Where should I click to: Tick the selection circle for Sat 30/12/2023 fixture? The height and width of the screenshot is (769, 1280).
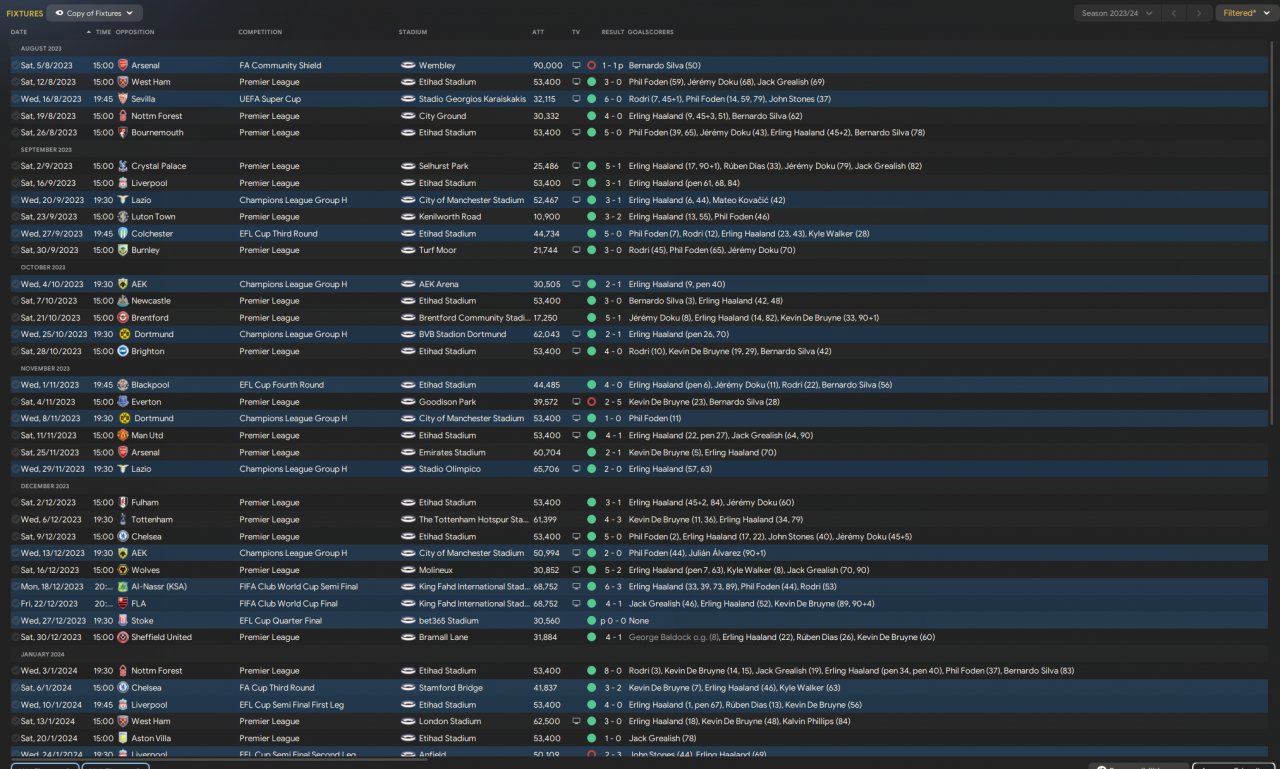[x=15, y=637]
